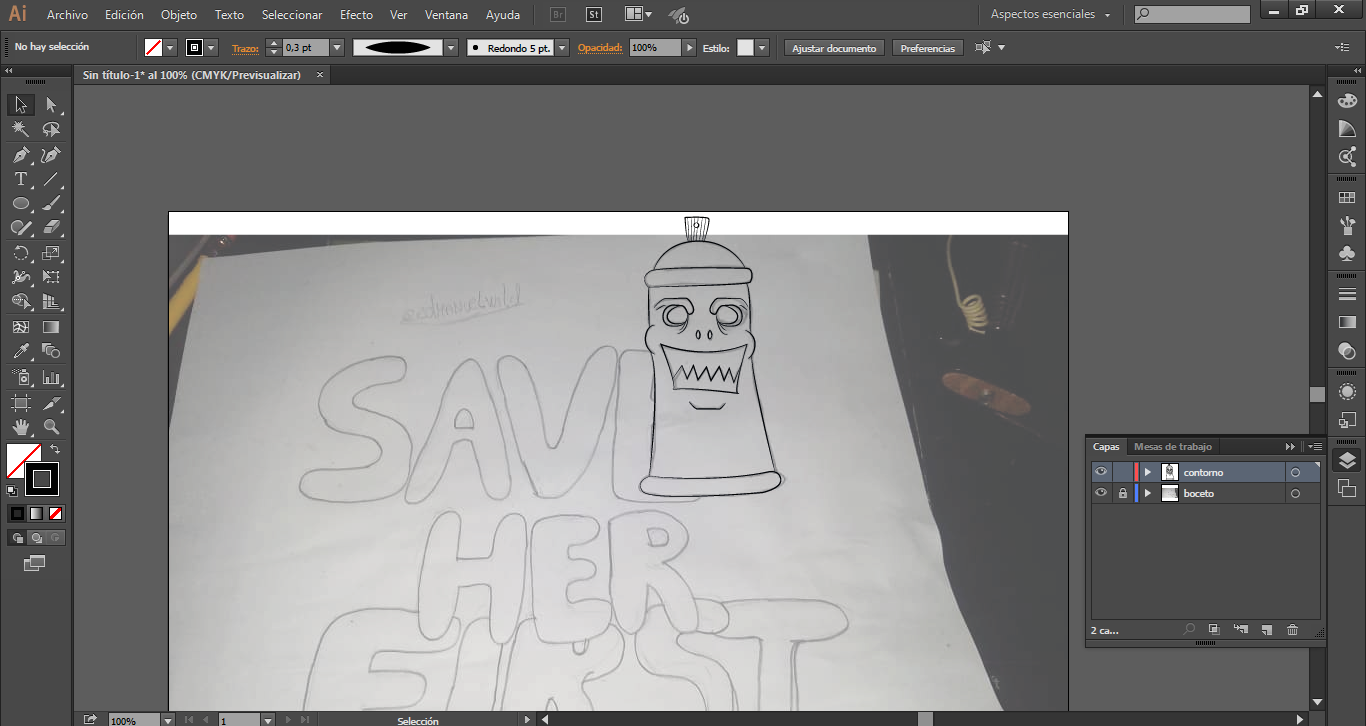Viewport: 1366px width, 726px height.
Task: Open the Opacidad transparency panel link
Action: pyautogui.click(x=600, y=48)
